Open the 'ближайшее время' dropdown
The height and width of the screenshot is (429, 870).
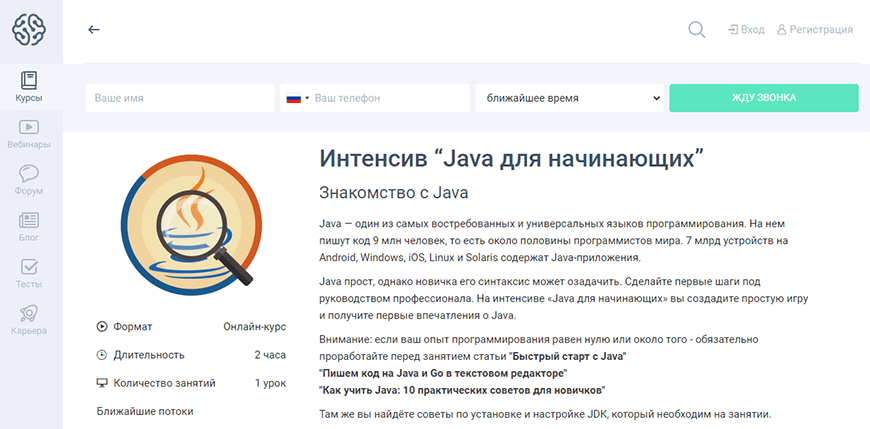pos(569,98)
